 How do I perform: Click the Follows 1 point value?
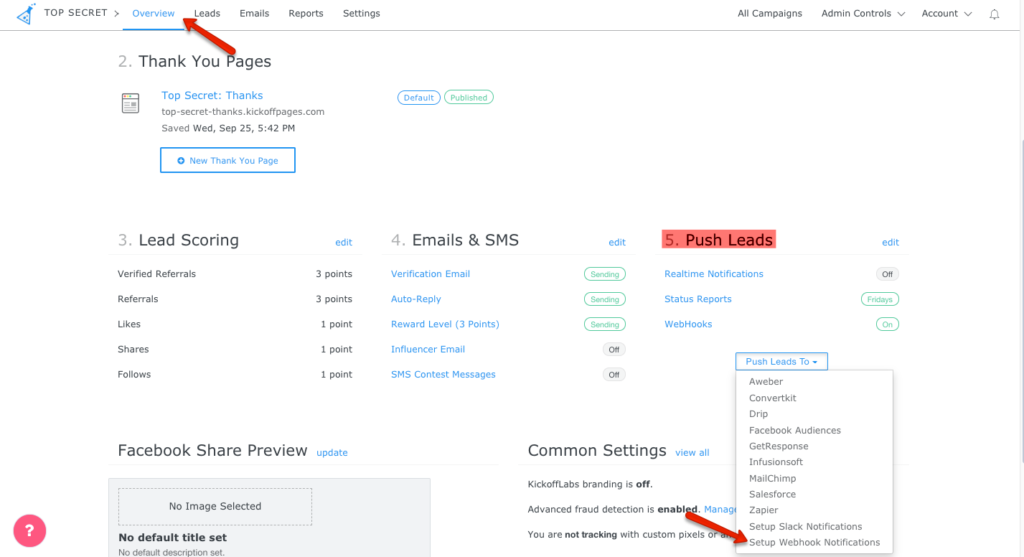[x=336, y=374]
